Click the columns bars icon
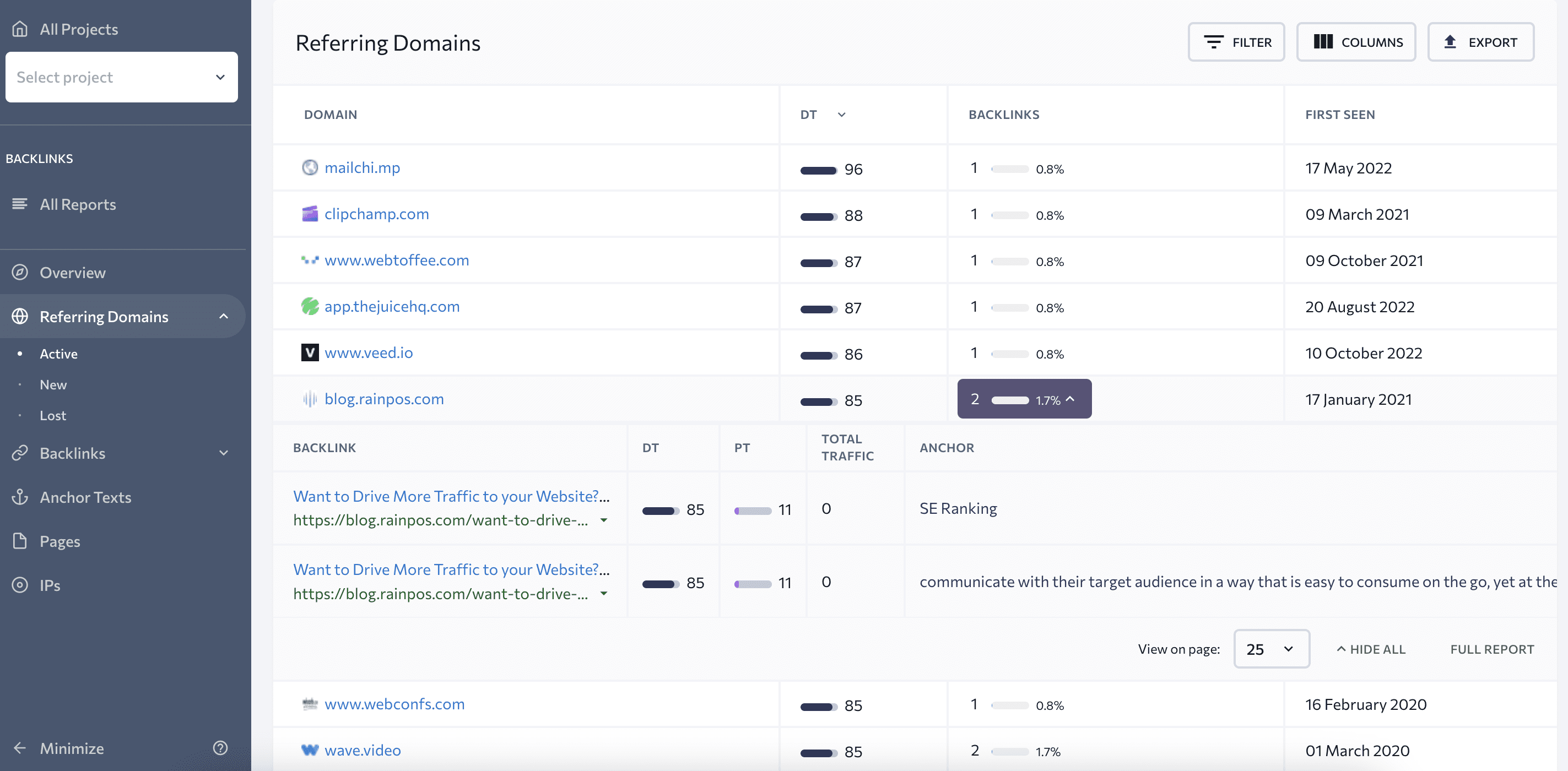Image resolution: width=1568 pixels, height=771 pixels. pos(1323,42)
